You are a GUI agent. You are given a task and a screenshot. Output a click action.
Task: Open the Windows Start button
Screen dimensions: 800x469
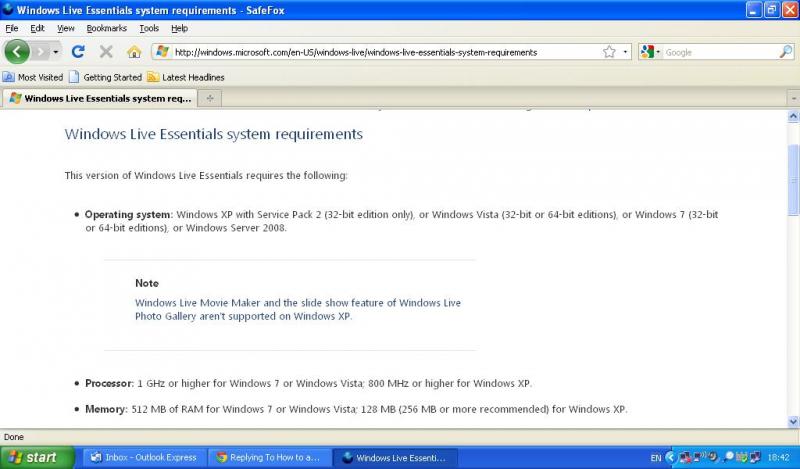coord(37,457)
